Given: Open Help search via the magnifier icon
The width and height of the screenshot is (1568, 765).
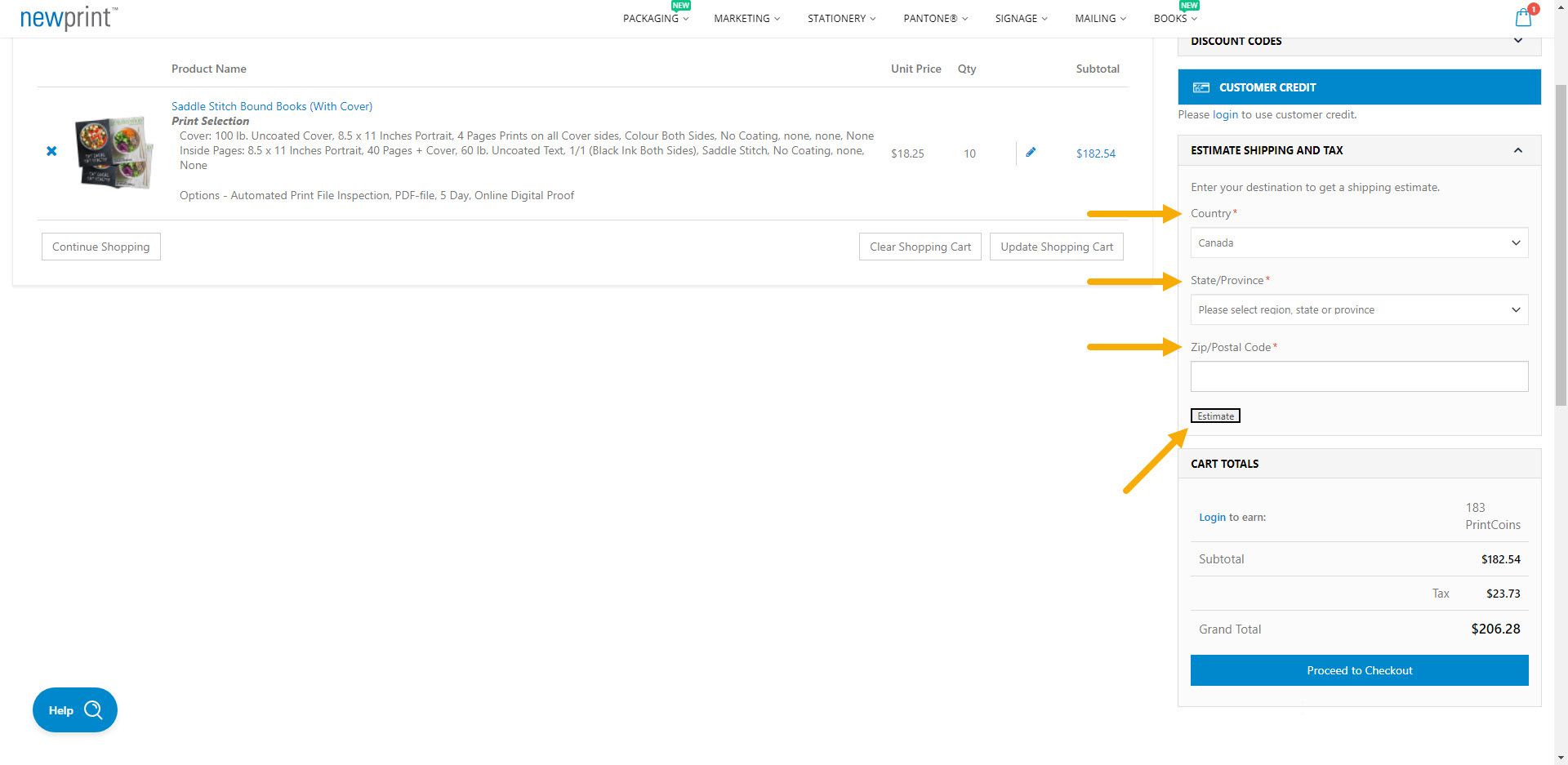Looking at the screenshot, I should (93, 709).
